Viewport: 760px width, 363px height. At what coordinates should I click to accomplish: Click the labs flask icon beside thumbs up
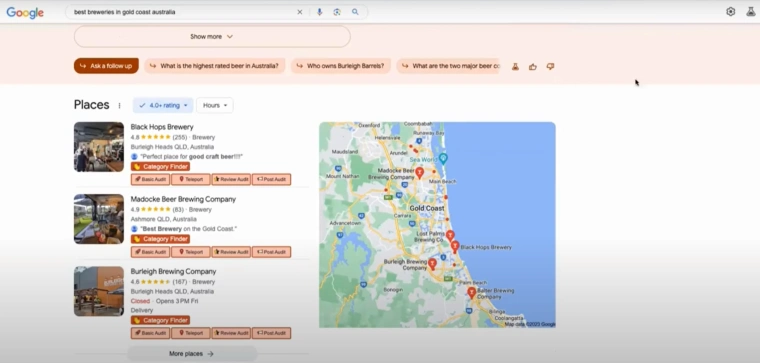tap(515, 66)
